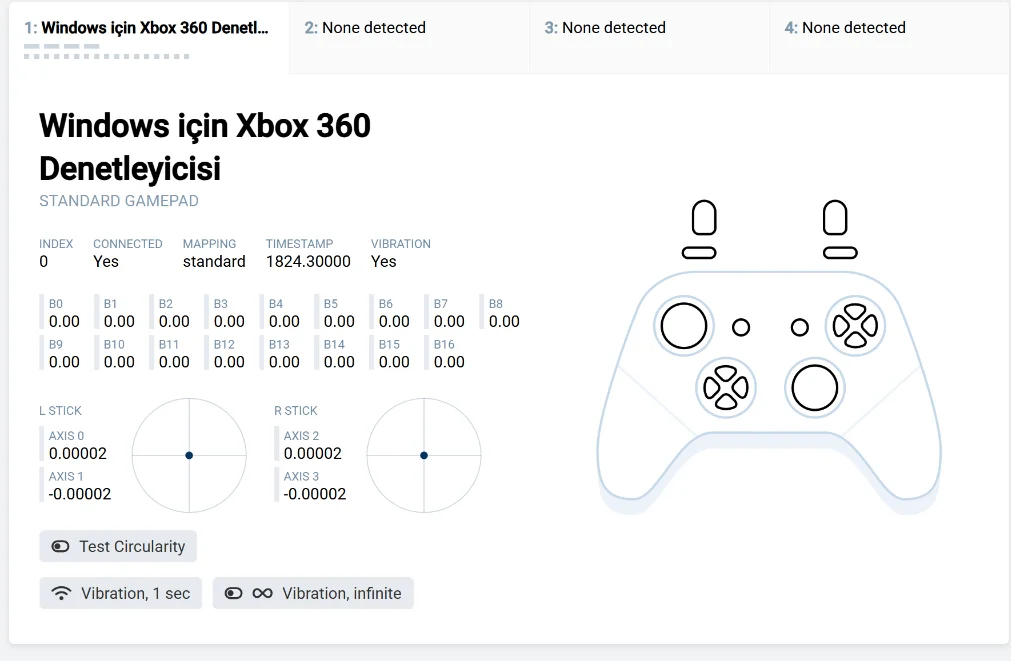Image resolution: width=1011 pixels, height=661 pixels.
Task: Select the left bumper on the controller diagram
Action: (699, 253)
